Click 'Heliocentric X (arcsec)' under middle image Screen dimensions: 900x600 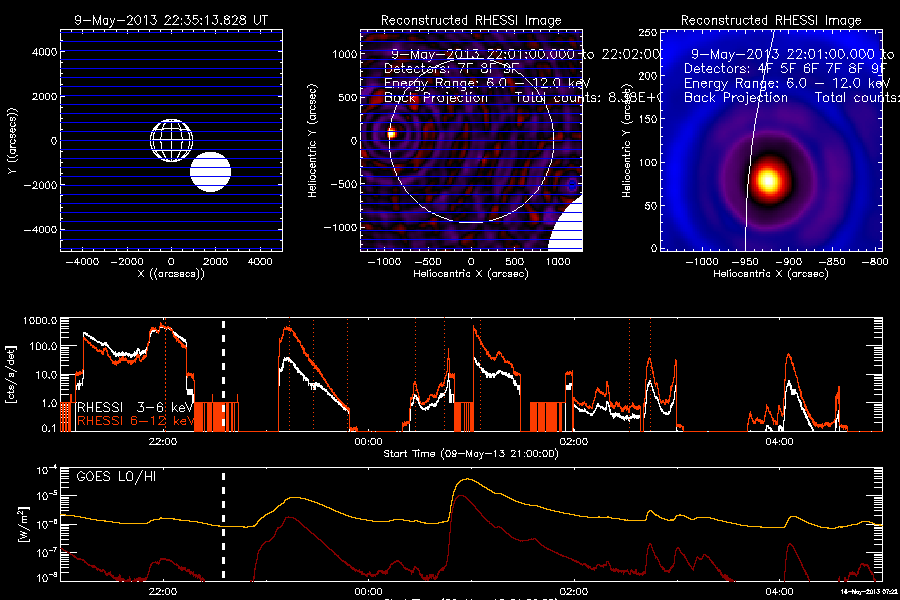click(x=471, y=273)
